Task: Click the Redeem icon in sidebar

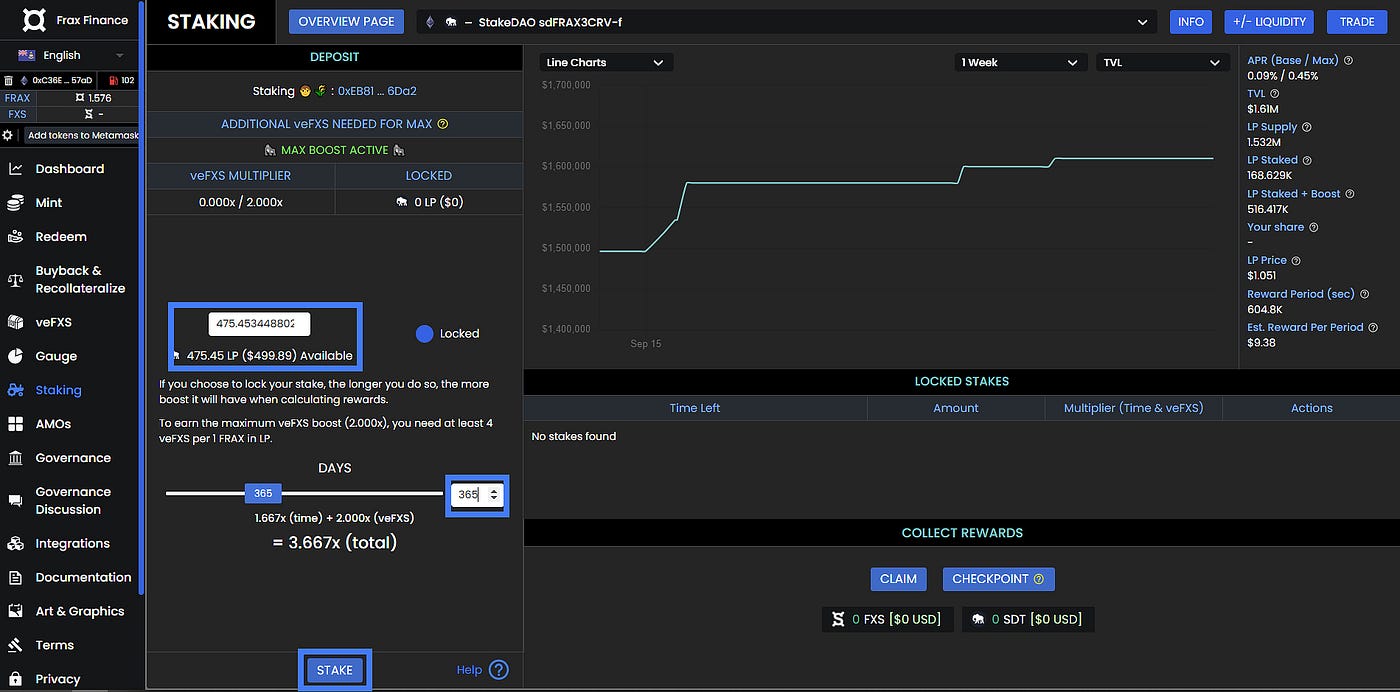Action: 15,237
